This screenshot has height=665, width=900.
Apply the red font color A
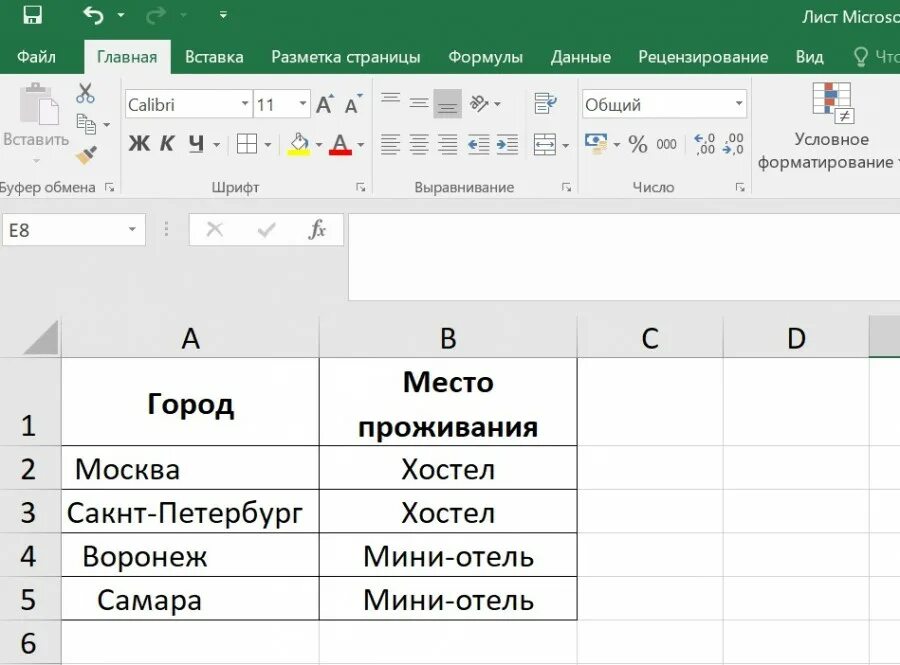(340, 145)
